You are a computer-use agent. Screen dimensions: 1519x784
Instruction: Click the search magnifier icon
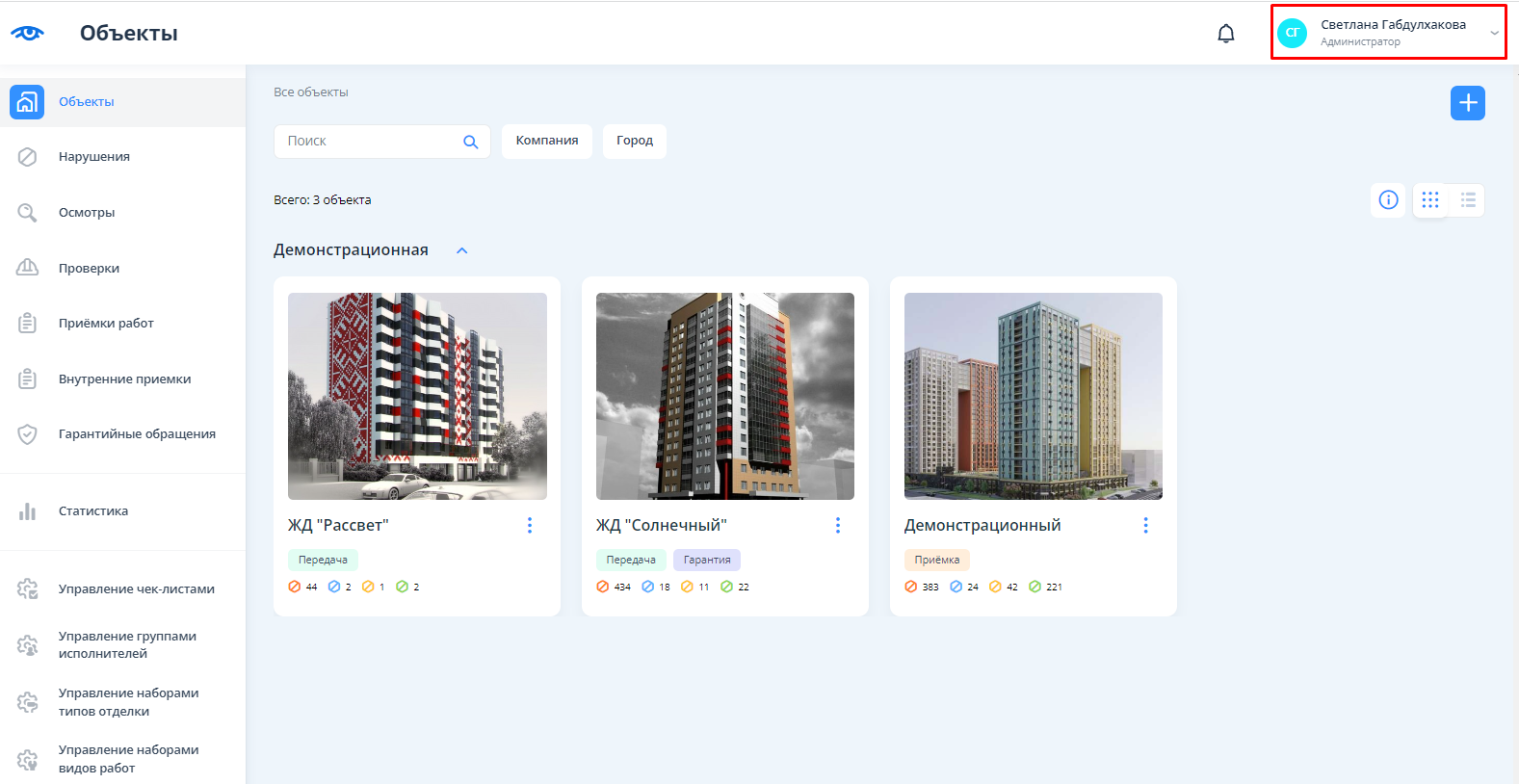pyautogui.click(x=470, y=142)
